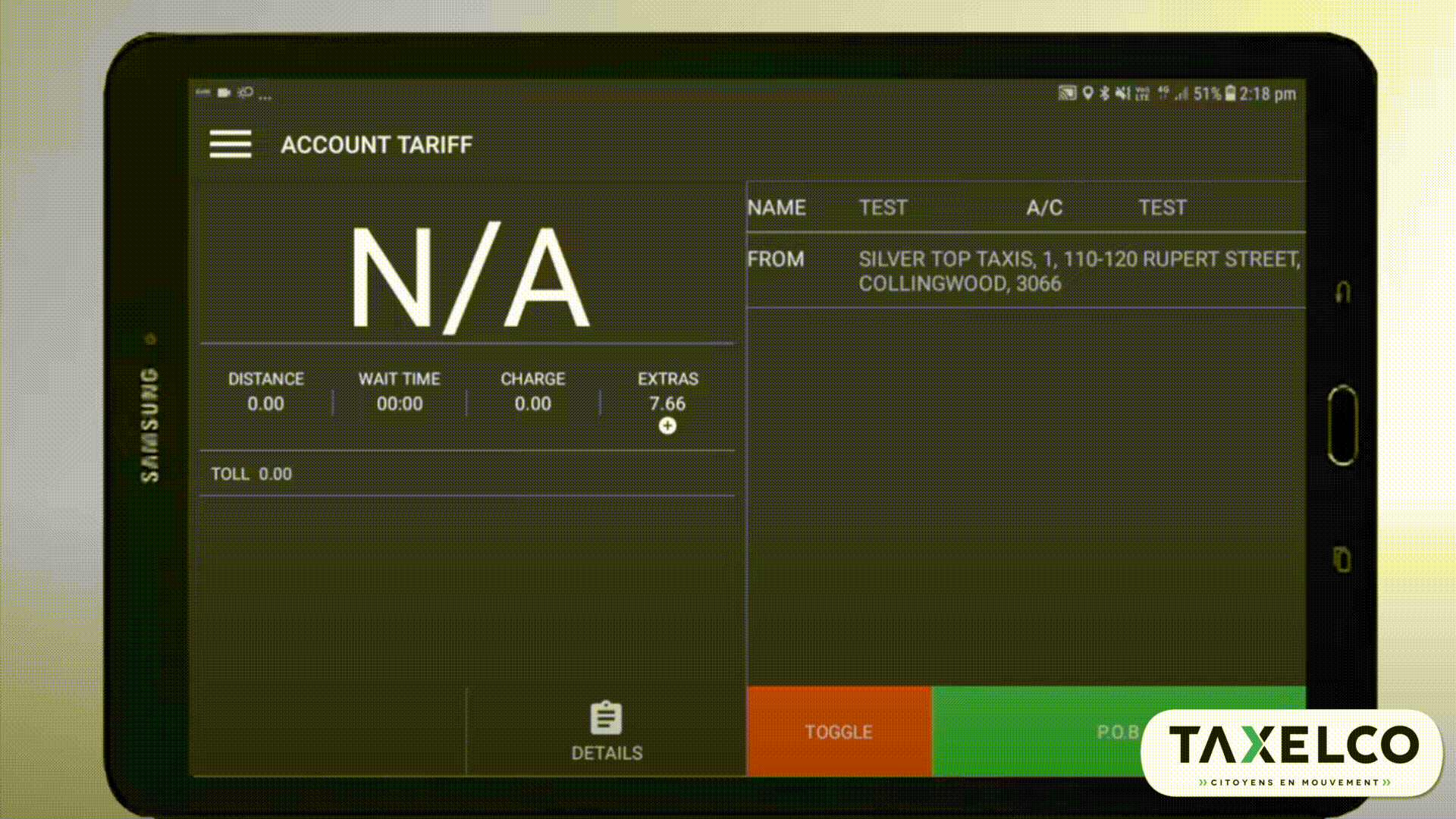
Task: Tap the Extras 7.66 value
Action: [667, 403]
